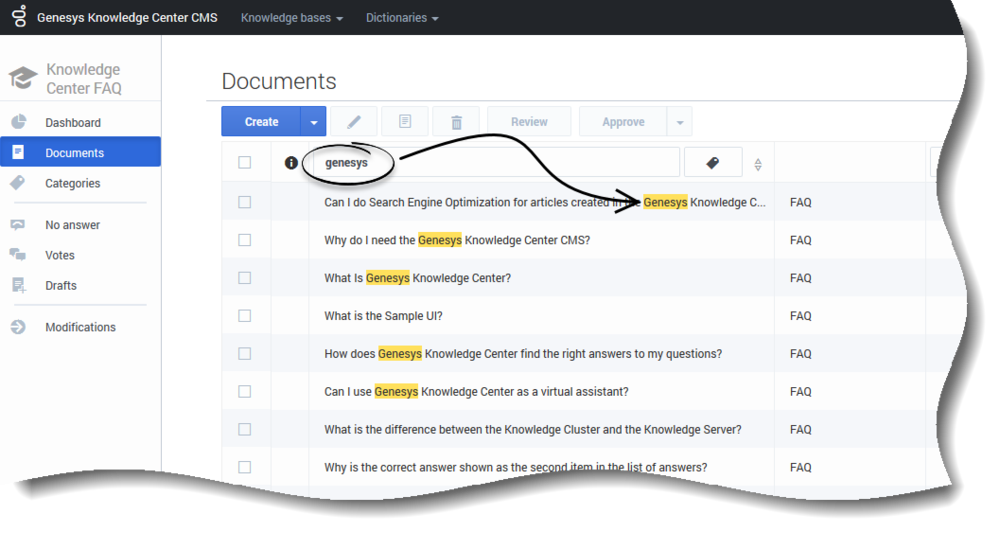Open 'Why do I need the Genesys Knowledge Center CMS?'
Image resolution: width=1000 pixels, height=533 pixels.
click(457, 240)
